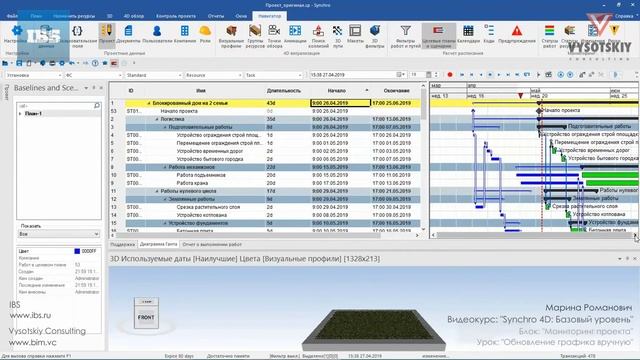The height and width of the screenshot is (360, 640).
Task: Click the red focus-time marker on timeline
Action: 520,96
